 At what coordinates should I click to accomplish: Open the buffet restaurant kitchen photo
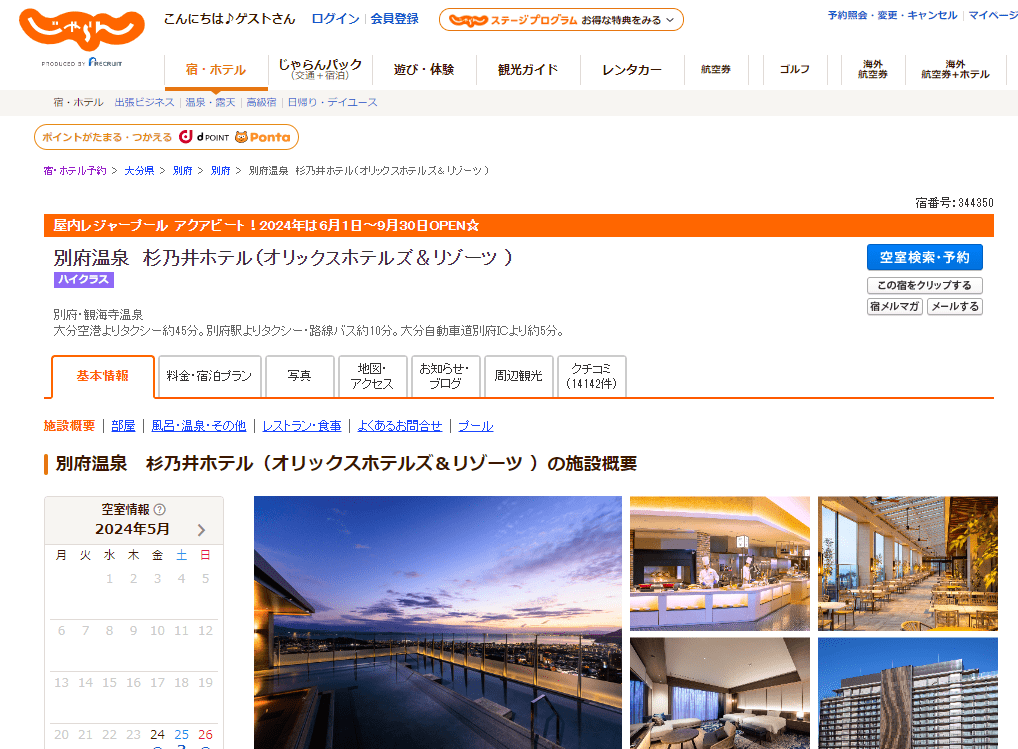point(719,562)
